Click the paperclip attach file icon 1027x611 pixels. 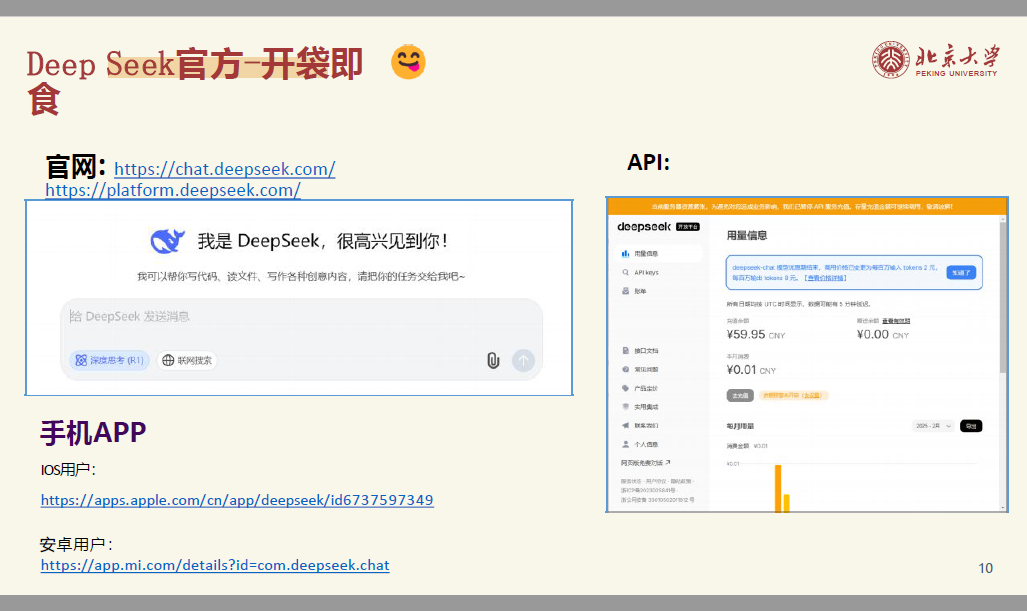click(493, 360)
